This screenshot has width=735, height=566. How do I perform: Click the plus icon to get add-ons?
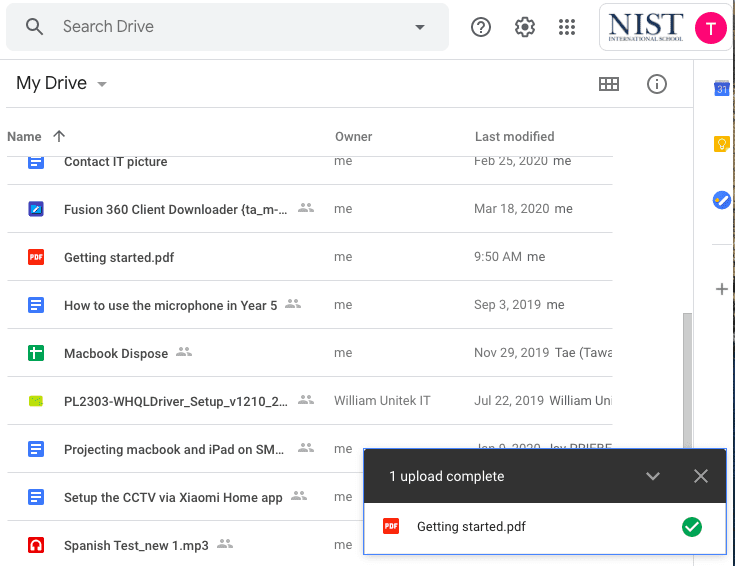pyautogui.click(x=721, y=289)
